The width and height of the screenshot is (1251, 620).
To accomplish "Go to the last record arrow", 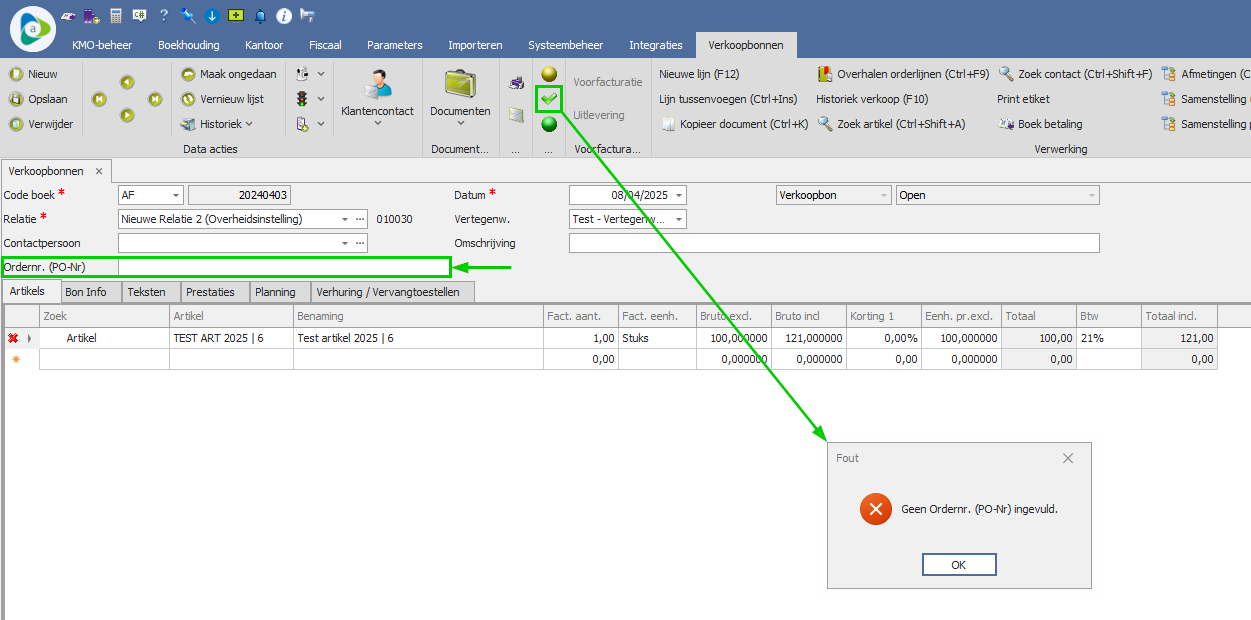I will [155, 99].
